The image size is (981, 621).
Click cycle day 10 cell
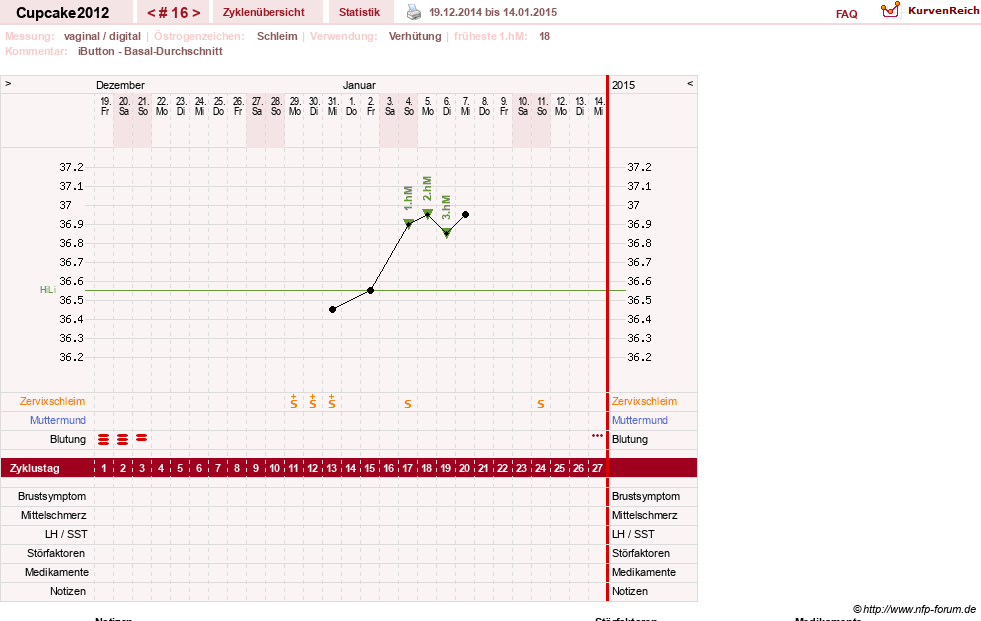click(275, 468)
